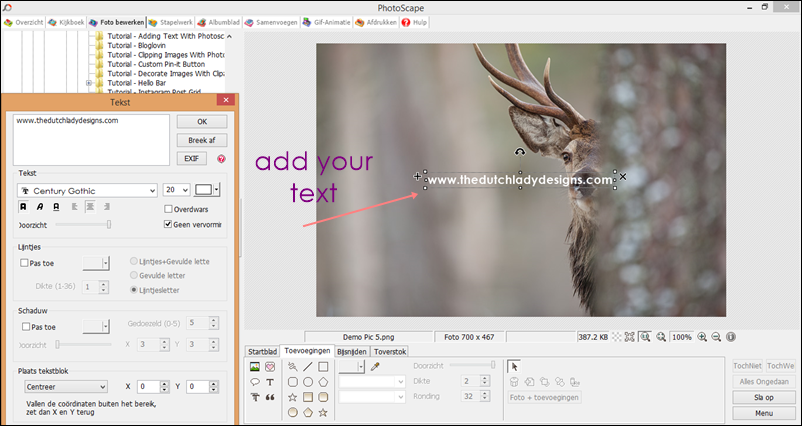Viewport: 802px width, 426px height.
Task: Pick the rounded rectangle outline tool
Action: (293, 382)
